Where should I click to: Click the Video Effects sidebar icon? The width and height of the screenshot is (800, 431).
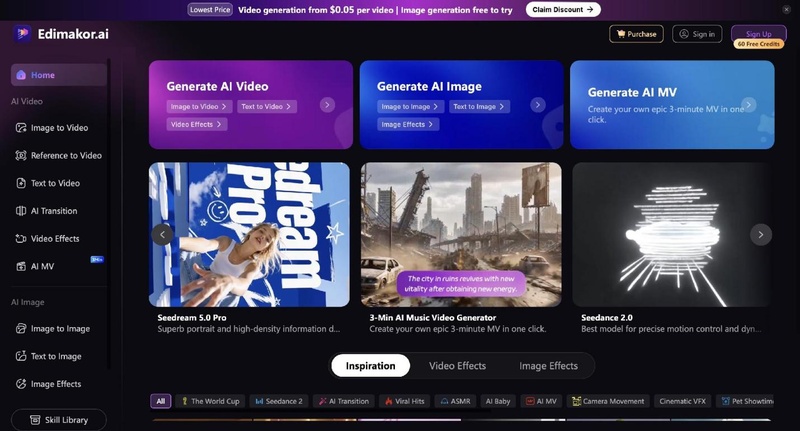tap(21, 238)
